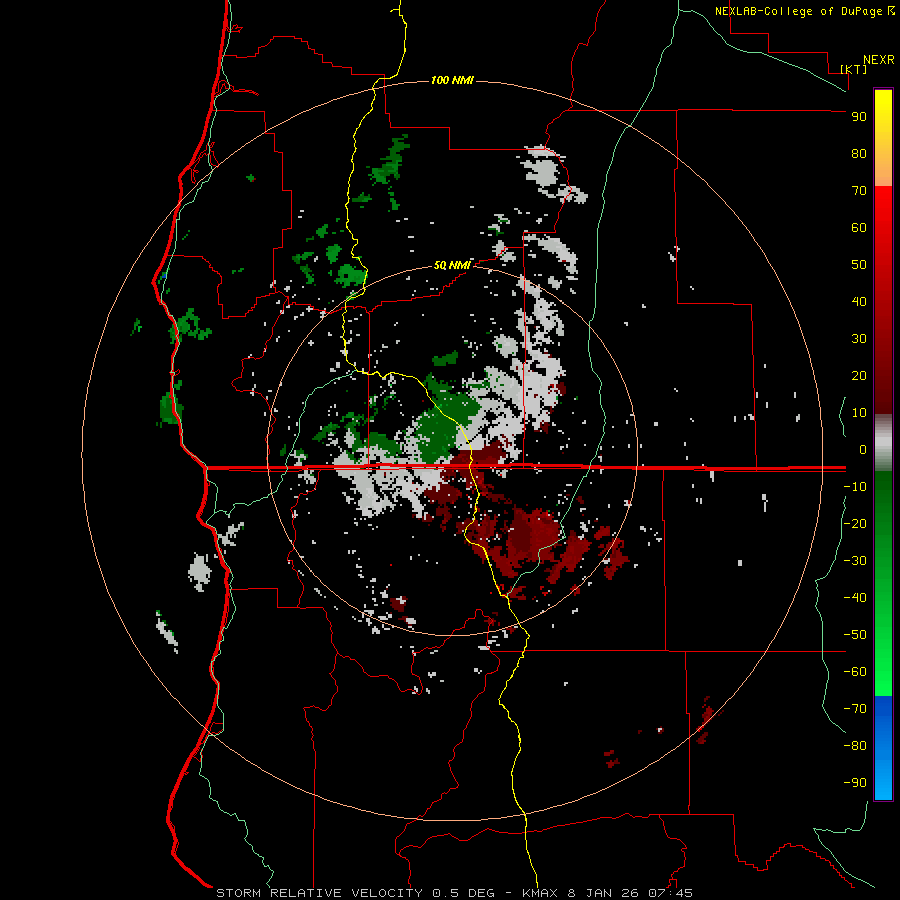Click the -60 scale value
The height and width of the screenshot is (900, 900).
(855, 672)
